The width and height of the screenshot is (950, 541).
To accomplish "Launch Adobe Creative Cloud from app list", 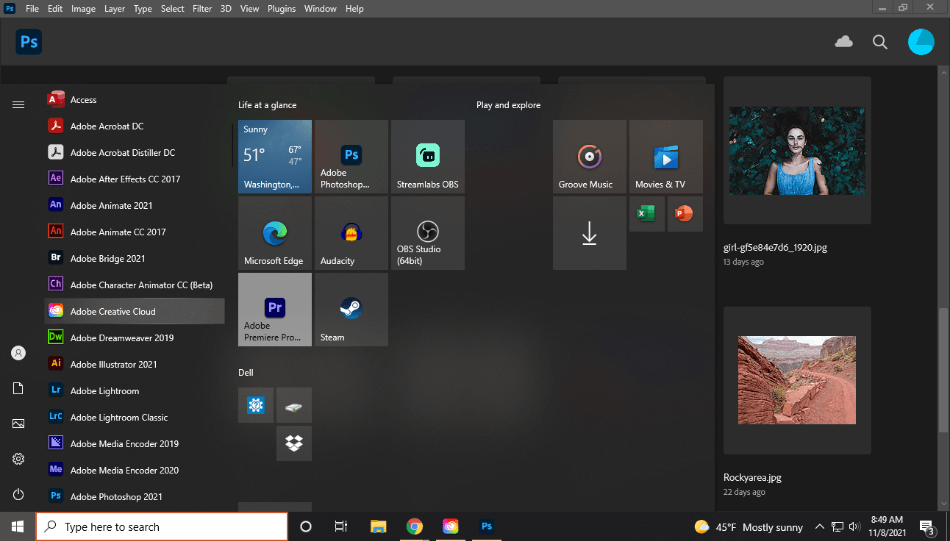I will click(x=135, y=311).
